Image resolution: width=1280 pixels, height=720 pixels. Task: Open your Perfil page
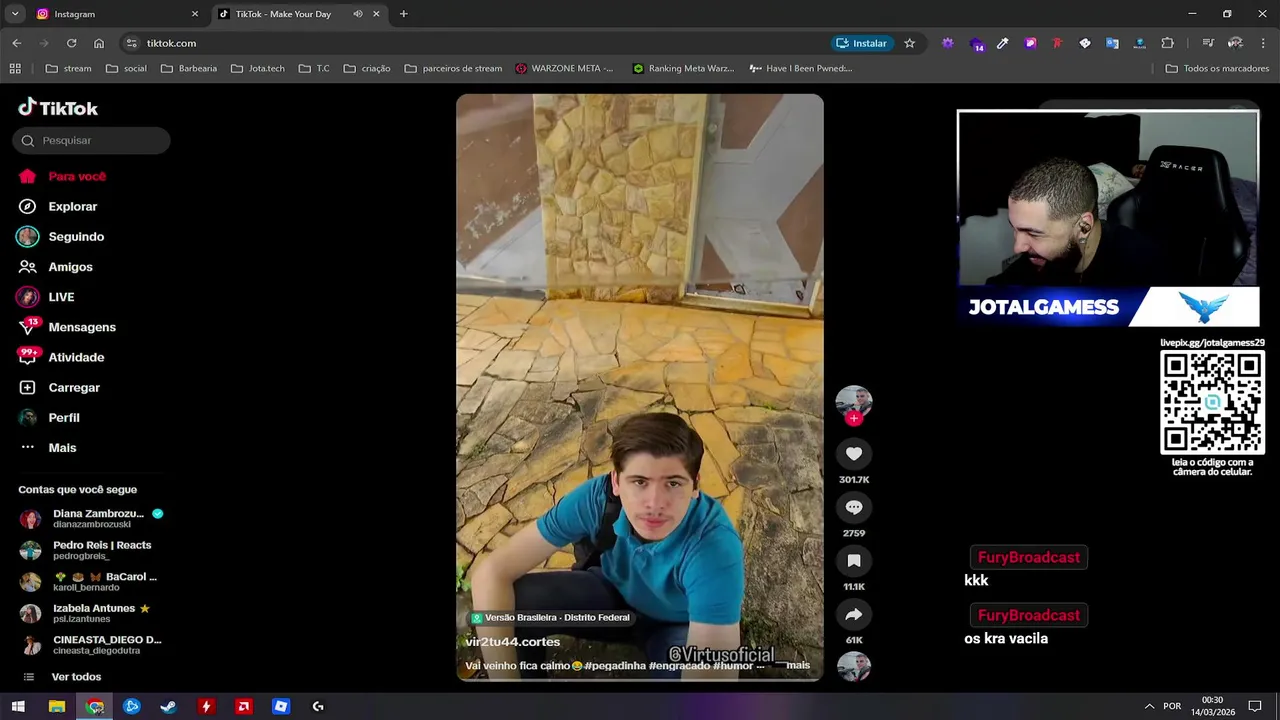pyautogui.click(x=50, y=417)
